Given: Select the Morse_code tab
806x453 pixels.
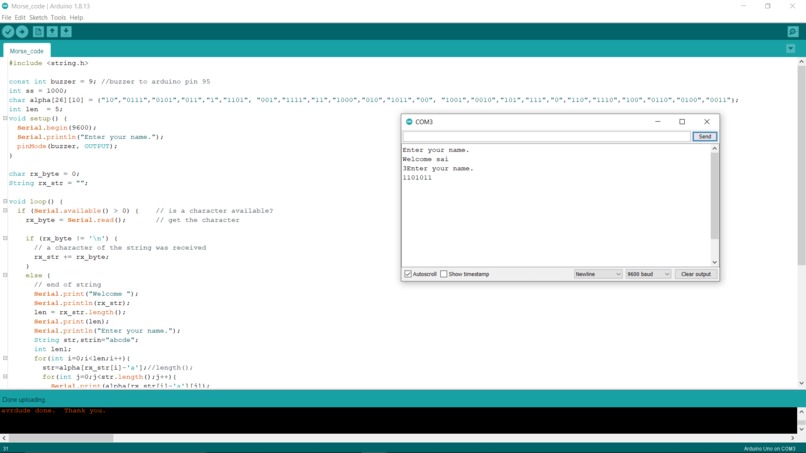Looking at the screenshot, I should coord(27,51).
